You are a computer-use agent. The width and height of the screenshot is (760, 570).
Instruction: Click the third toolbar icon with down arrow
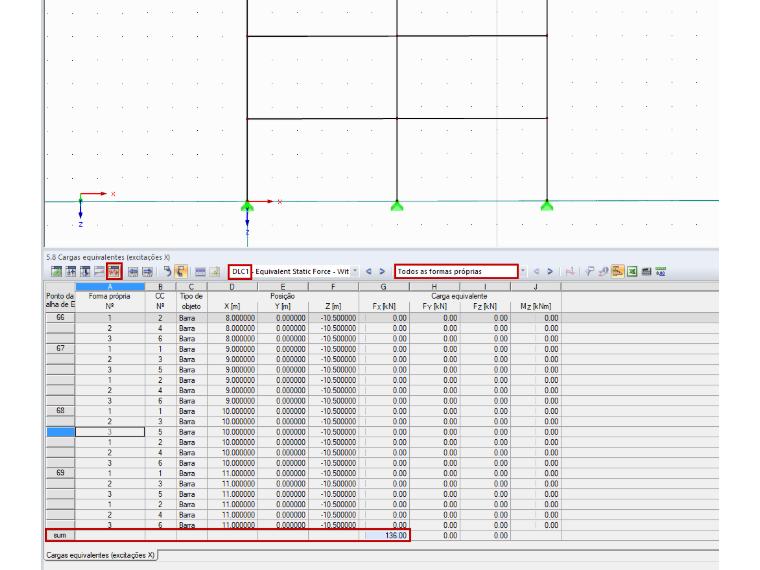tap(85, 271)
